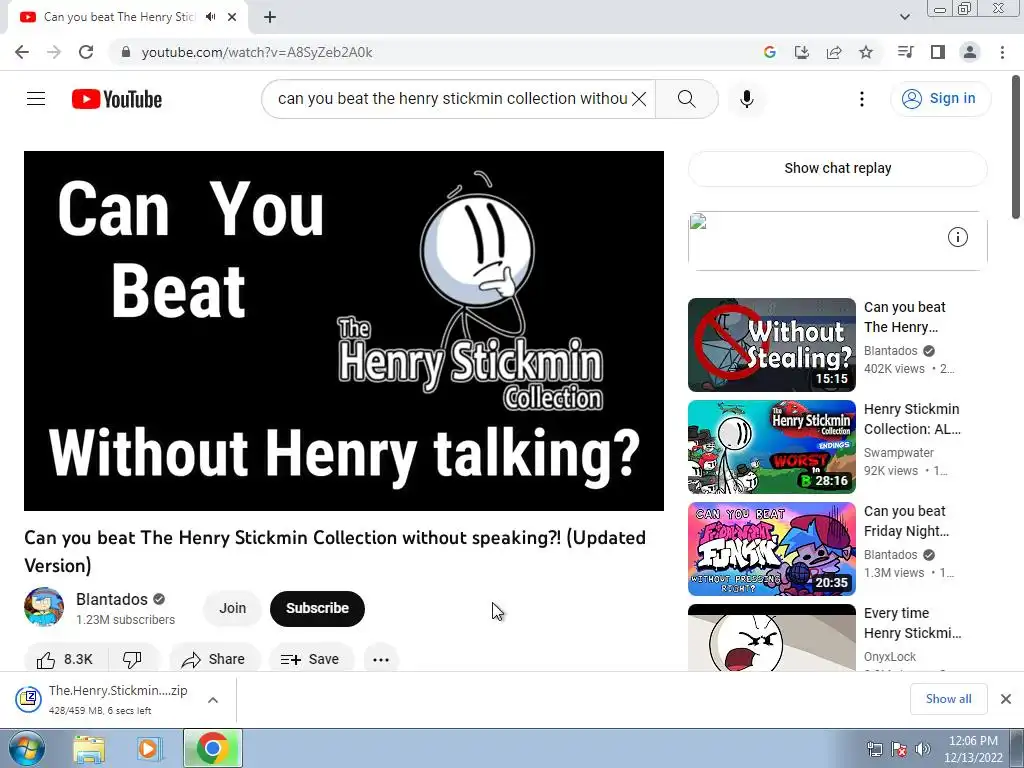Click the ad info circle icon
Viewport: 1024px width, 768px height.
tap(957, 237)
